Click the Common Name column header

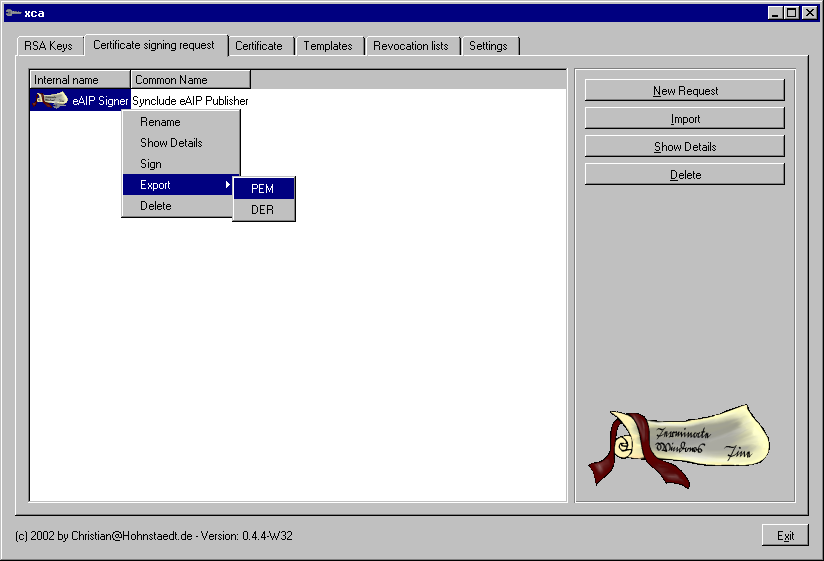click(x=190, y=79)
